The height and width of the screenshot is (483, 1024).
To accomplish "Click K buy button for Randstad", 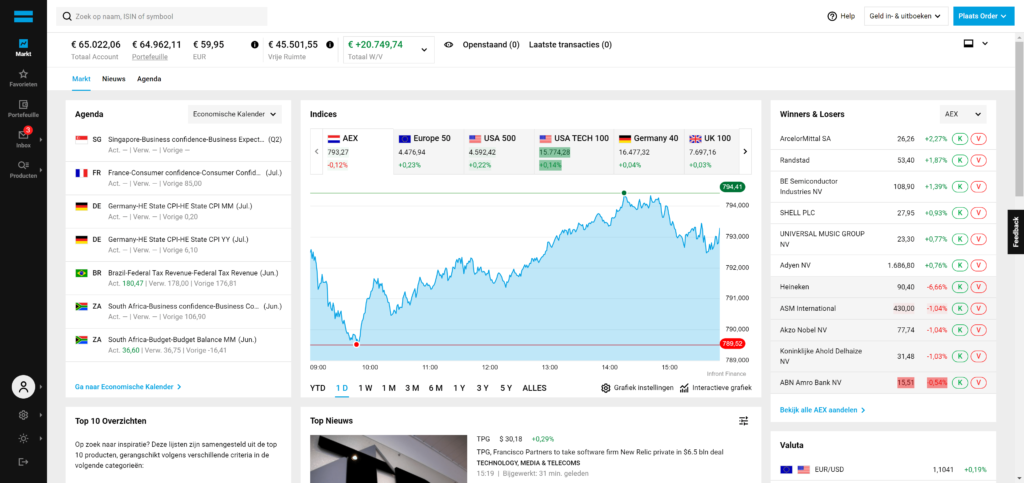I will [959, 161].
